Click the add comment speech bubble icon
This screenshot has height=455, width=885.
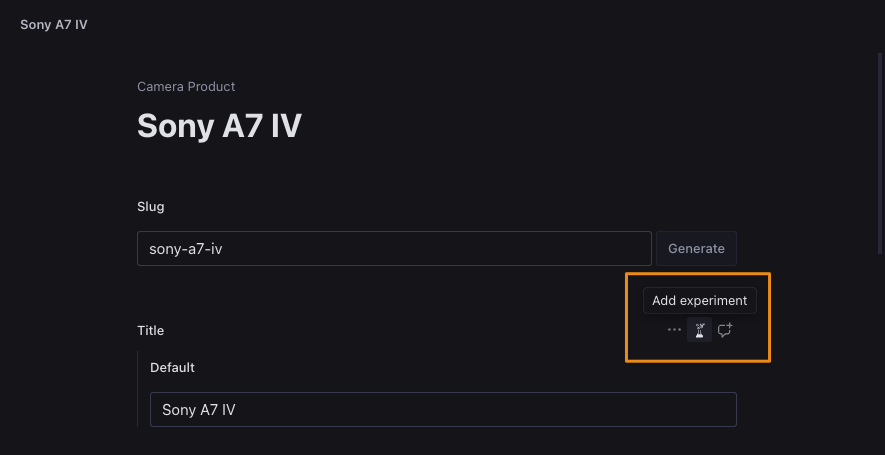click(x=725, y=330)
